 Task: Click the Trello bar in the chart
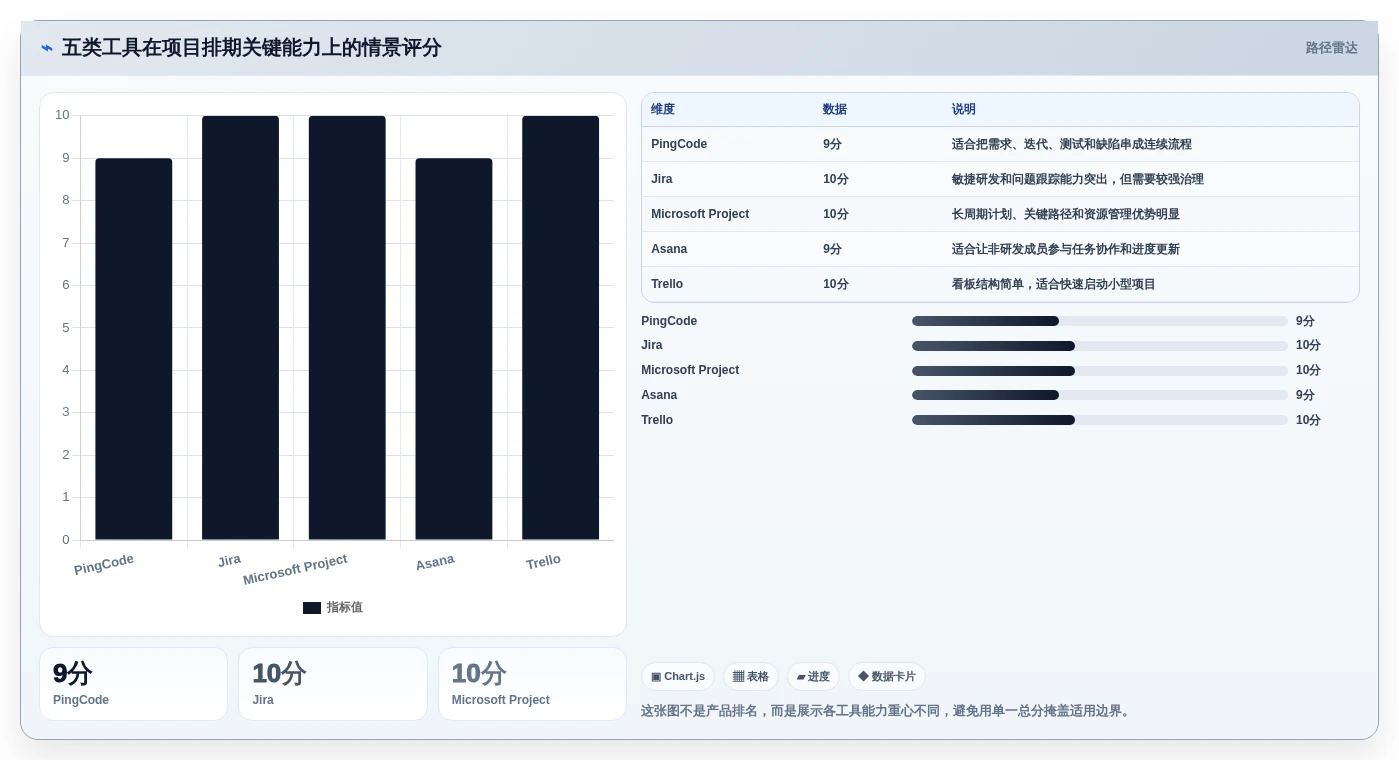point(560,328)
